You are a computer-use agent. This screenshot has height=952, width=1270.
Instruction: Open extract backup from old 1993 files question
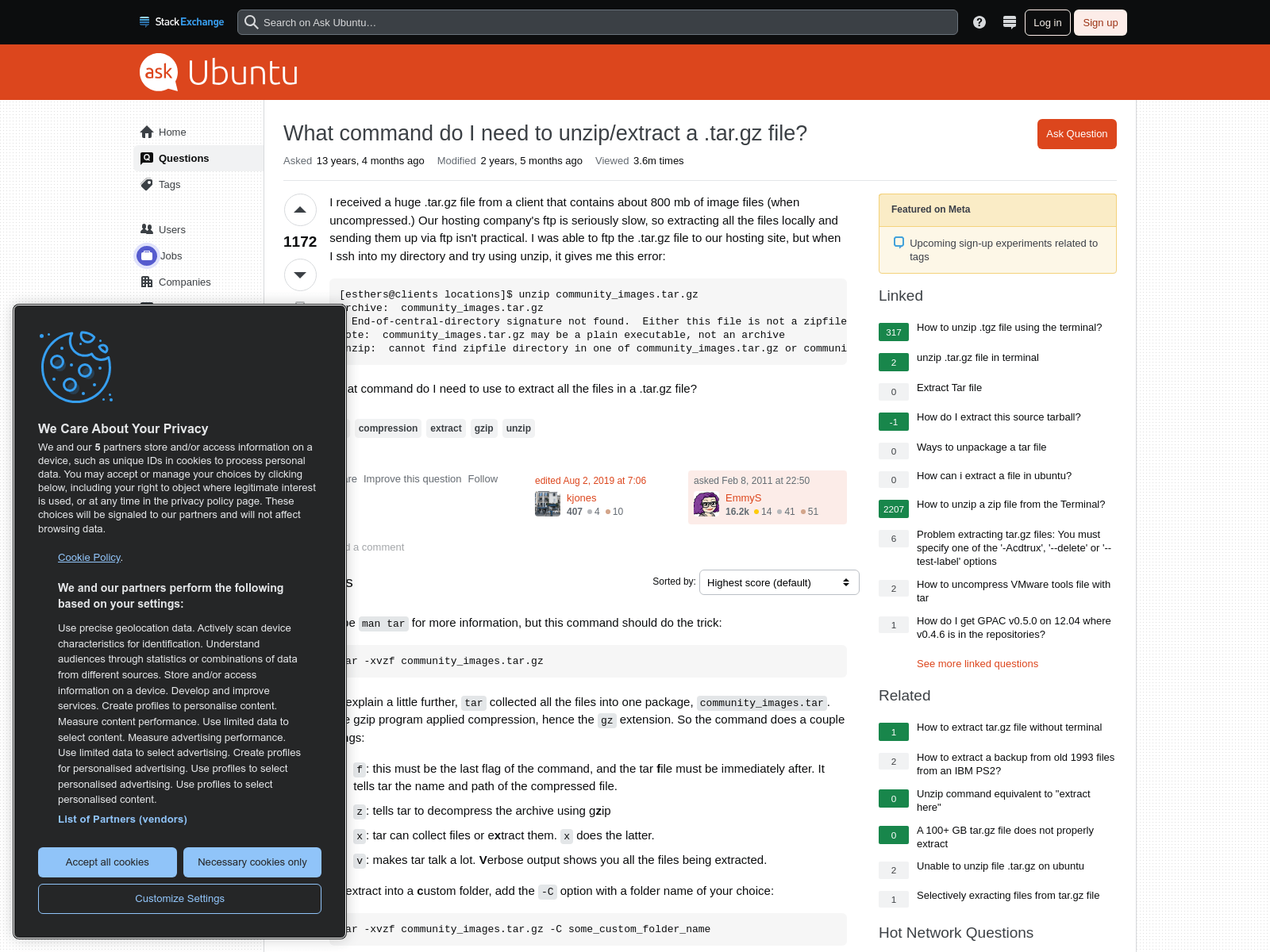click(1015, 764)
